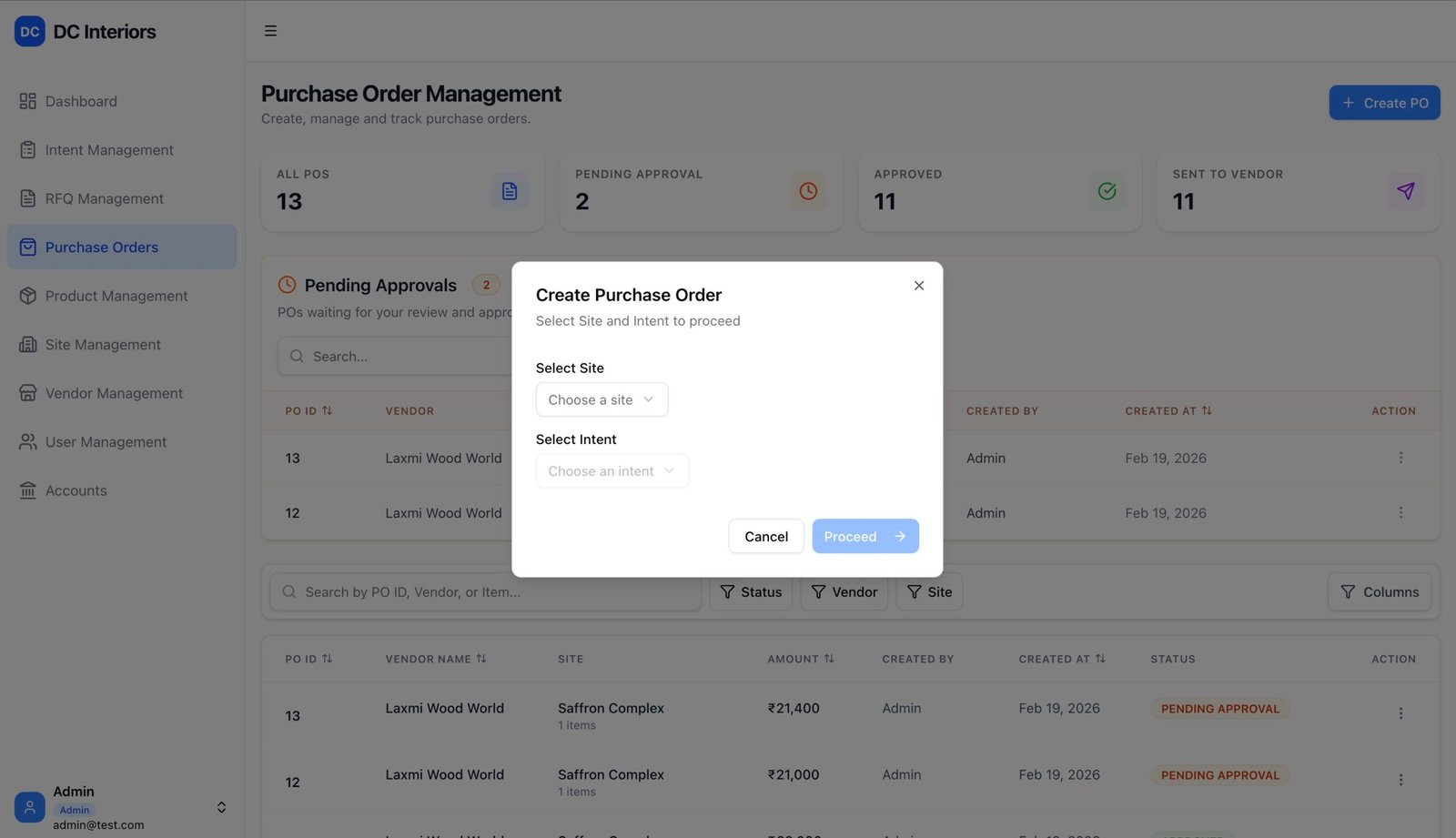Click the Site Management building icon
The height and width of the screenshot is (838, 1456).
(28, 345)
